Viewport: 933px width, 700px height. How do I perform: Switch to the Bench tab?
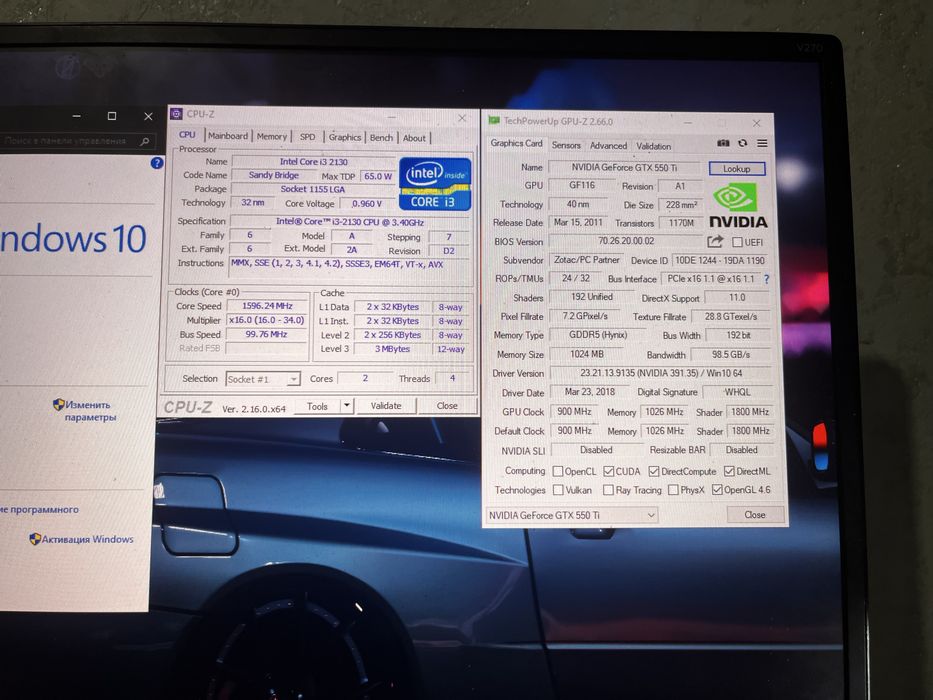pyautogui.click(x=381, y=138)
